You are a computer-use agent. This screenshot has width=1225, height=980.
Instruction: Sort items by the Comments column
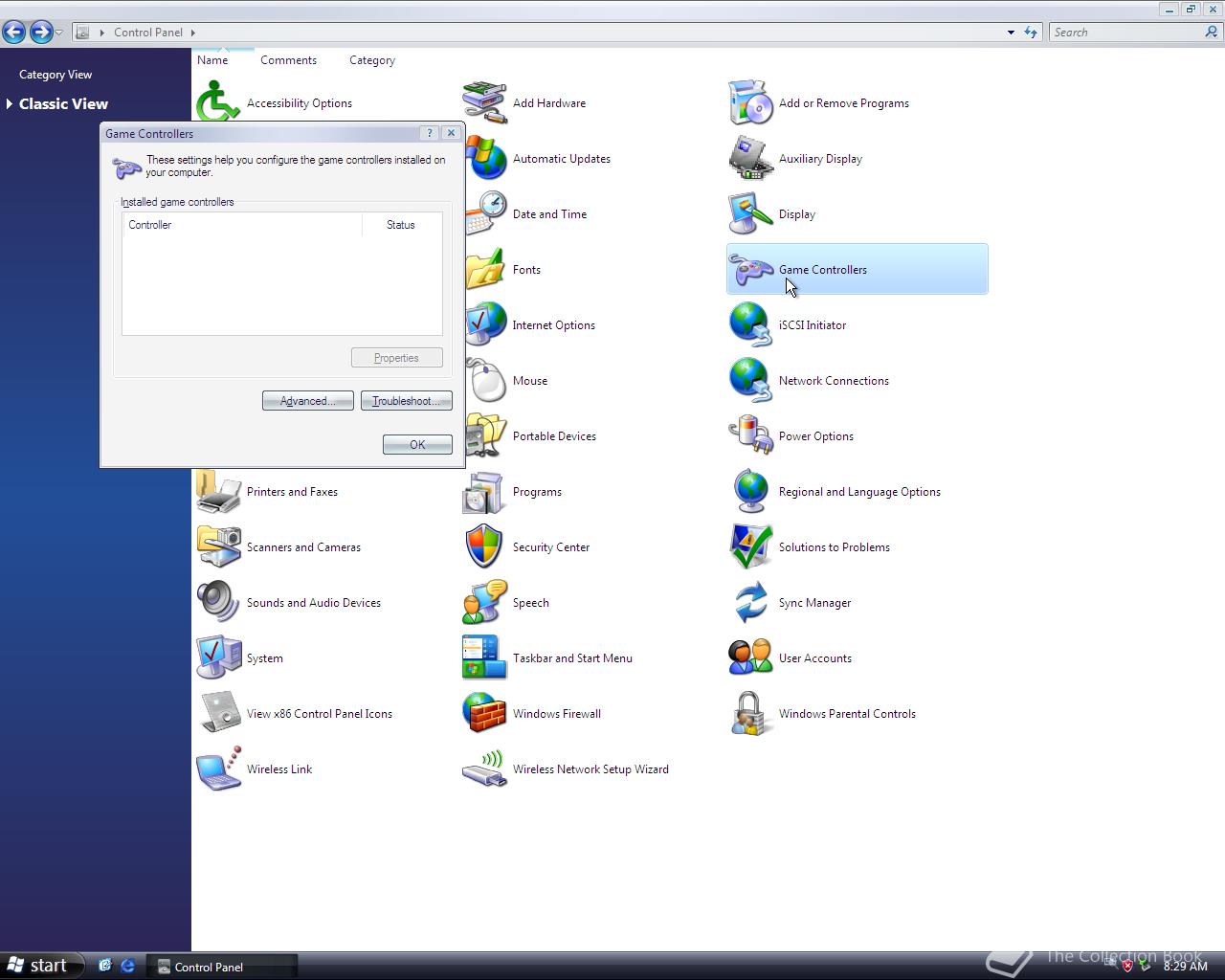click(288, 59)
